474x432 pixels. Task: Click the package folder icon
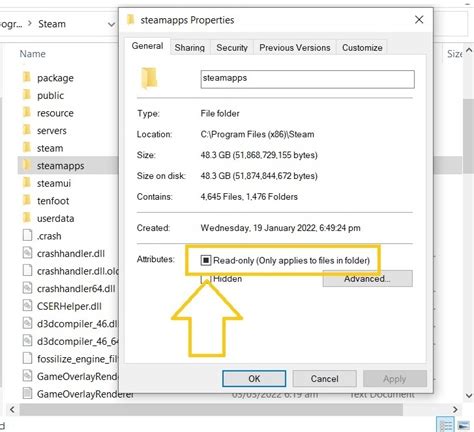pos(27,77)
